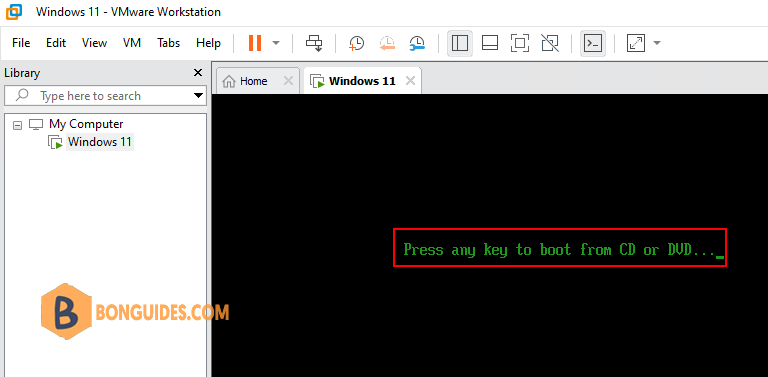Open the Tabs menu
The height and width of the screenshot is (377, 768).
(x=168, y=43)
